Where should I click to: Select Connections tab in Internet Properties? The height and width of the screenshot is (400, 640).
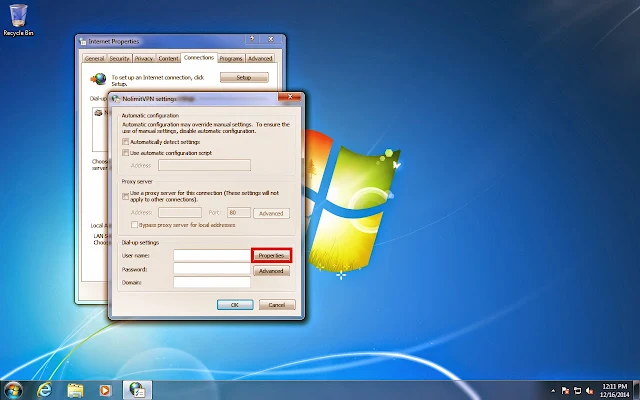199,58
